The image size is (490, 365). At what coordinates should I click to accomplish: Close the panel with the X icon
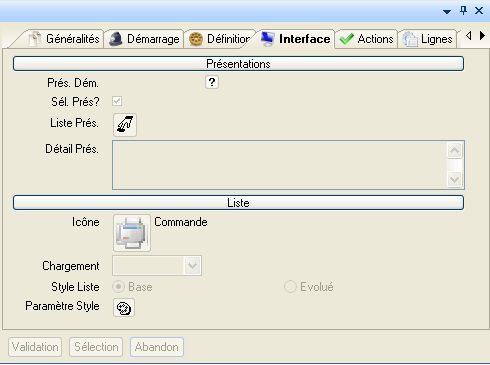(x=479, y=11)
